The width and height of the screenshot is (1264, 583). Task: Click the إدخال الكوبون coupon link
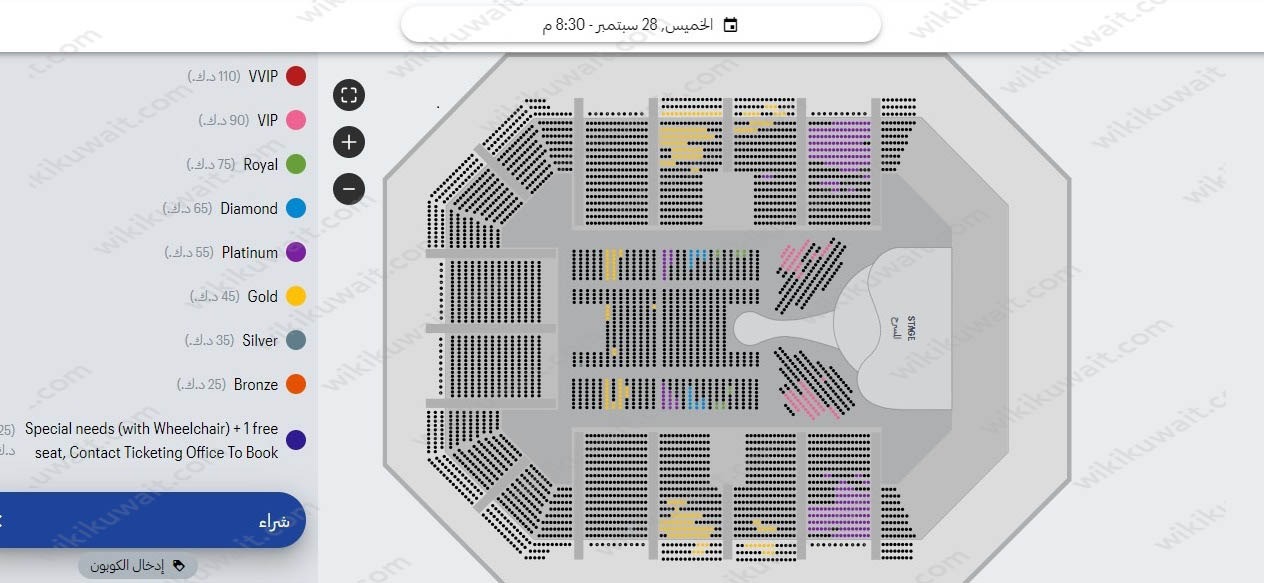pos(138,566)
